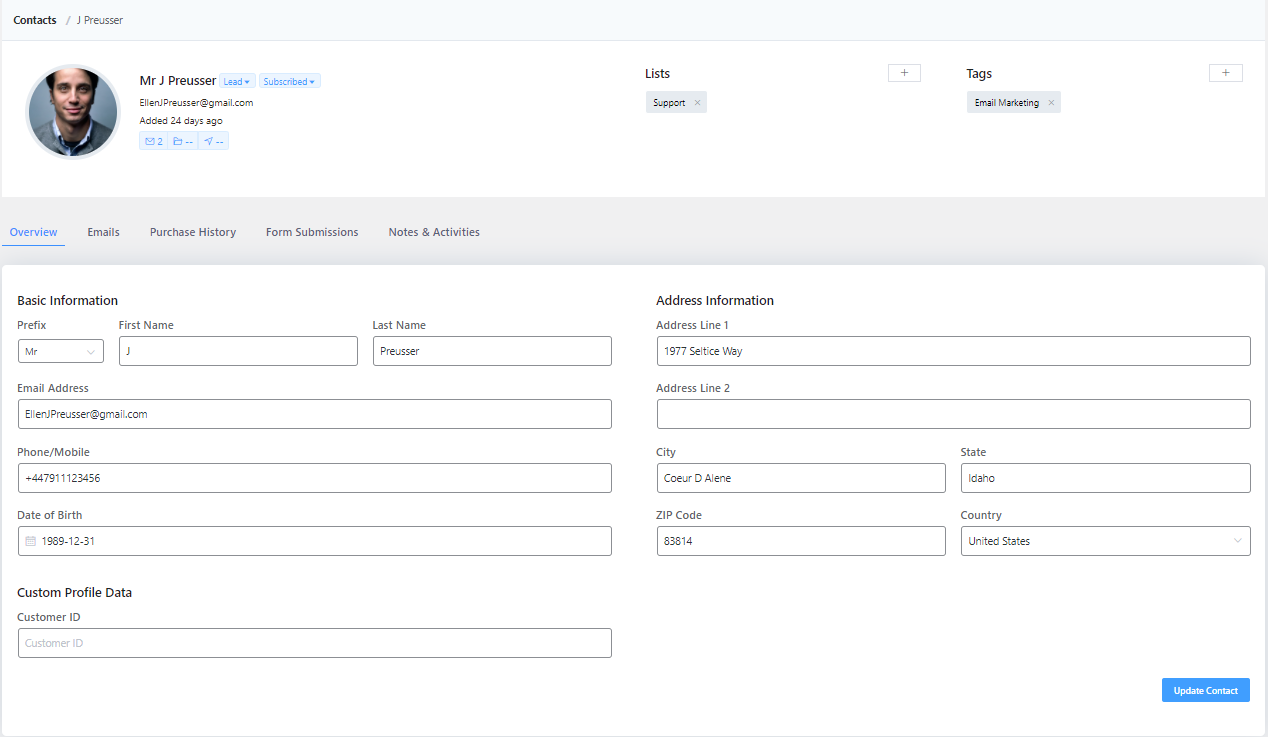Click the contact's profile photo

72,111
